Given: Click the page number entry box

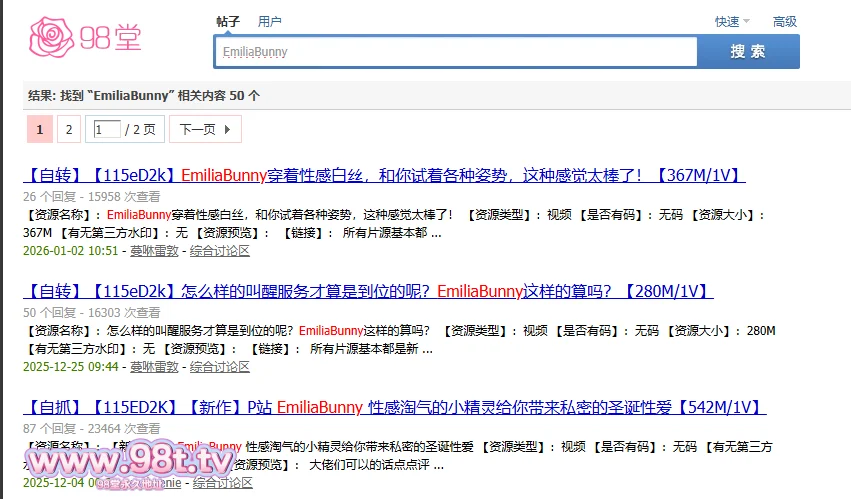Looking at the screenshot, I should pos(107,129).
